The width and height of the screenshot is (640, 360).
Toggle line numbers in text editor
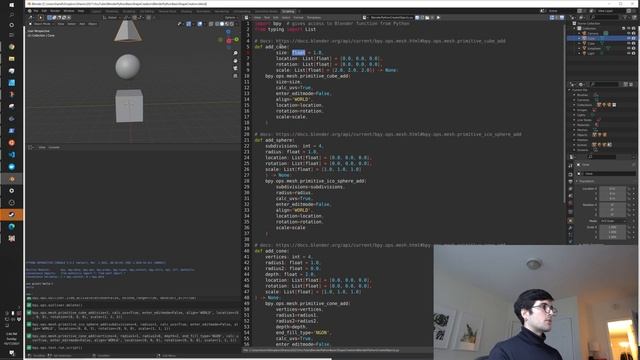(x=552, y=18)
